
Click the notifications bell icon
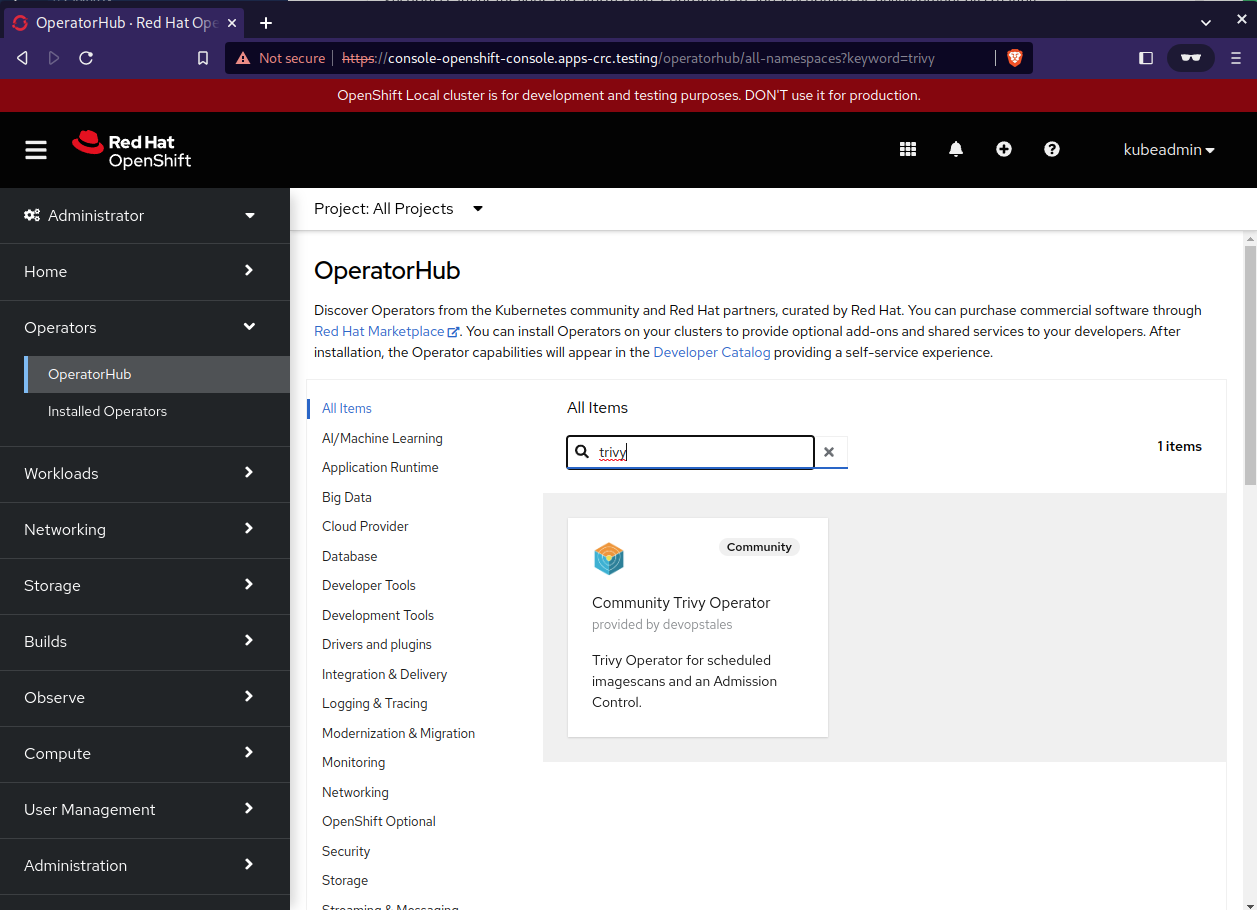click(x=956, y=149)
